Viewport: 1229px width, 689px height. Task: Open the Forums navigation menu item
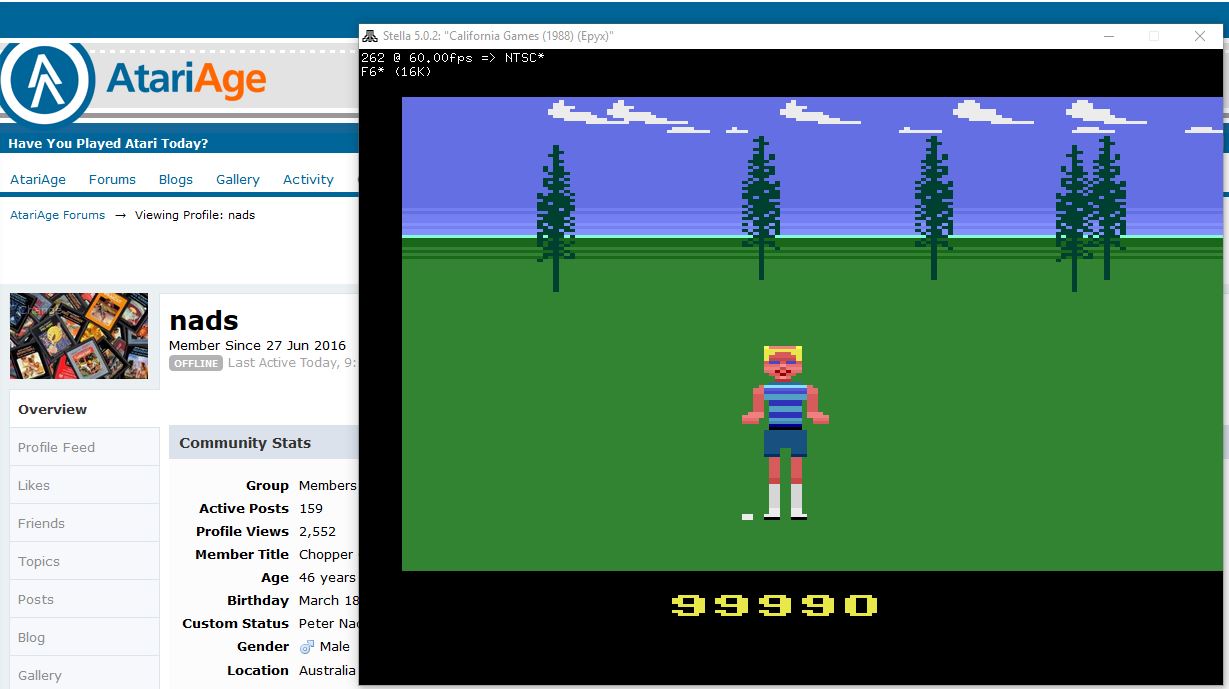[112, 180]
